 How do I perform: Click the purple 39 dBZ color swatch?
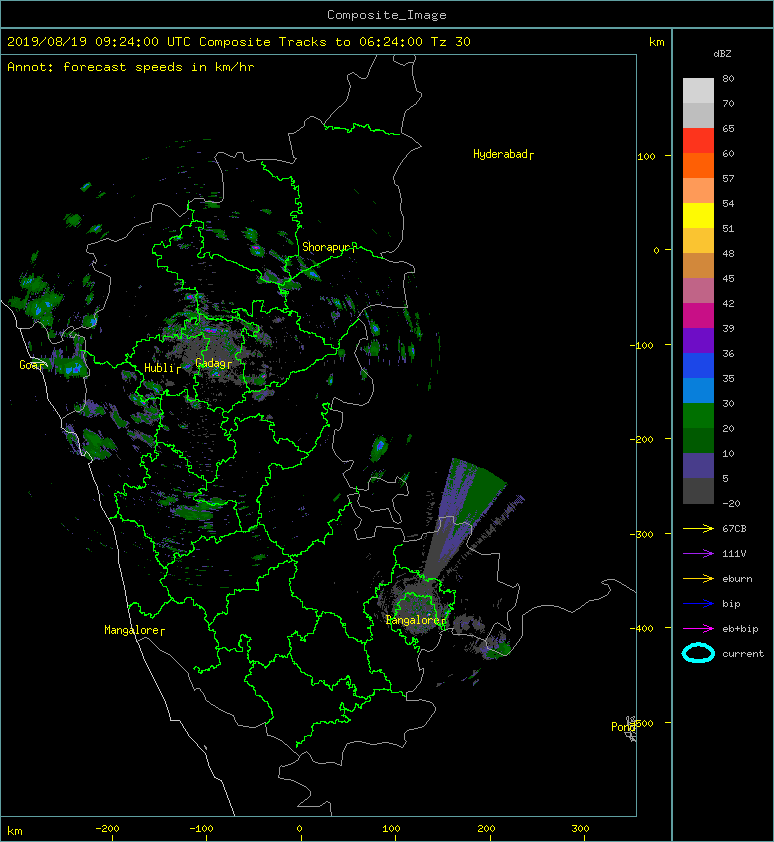click(698, 340)
